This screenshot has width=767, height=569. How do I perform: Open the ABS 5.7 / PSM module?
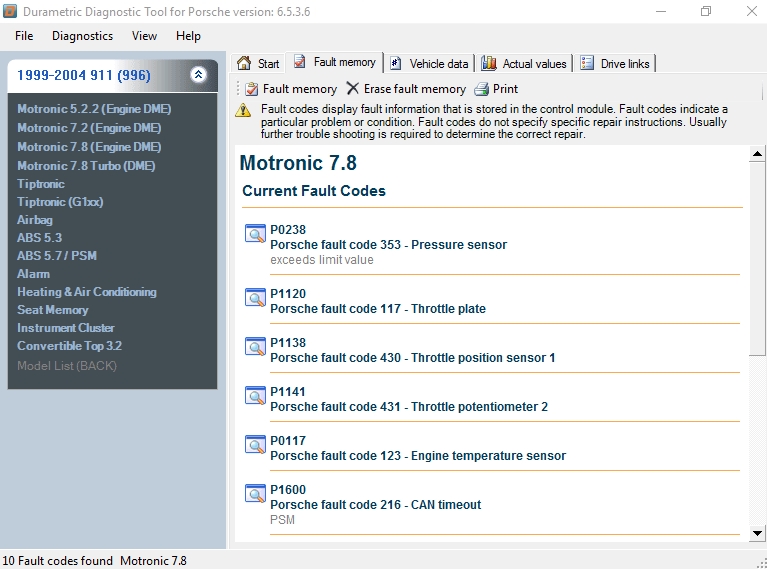coord(57,255)
